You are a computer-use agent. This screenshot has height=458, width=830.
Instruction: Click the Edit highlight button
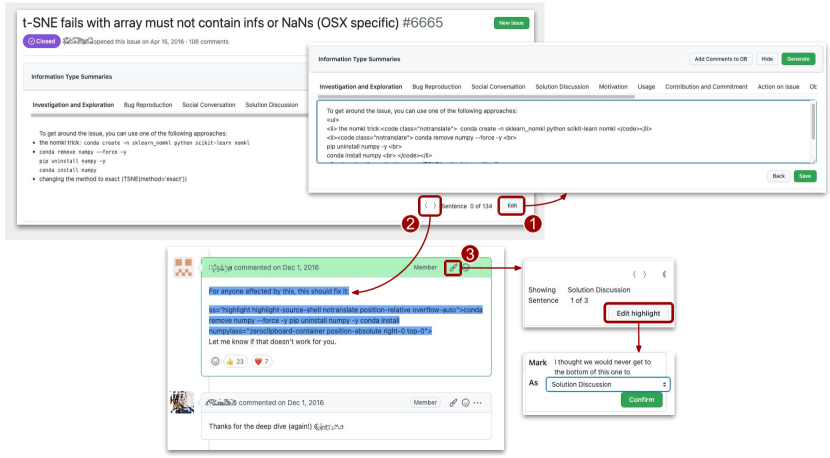[638, 313]
